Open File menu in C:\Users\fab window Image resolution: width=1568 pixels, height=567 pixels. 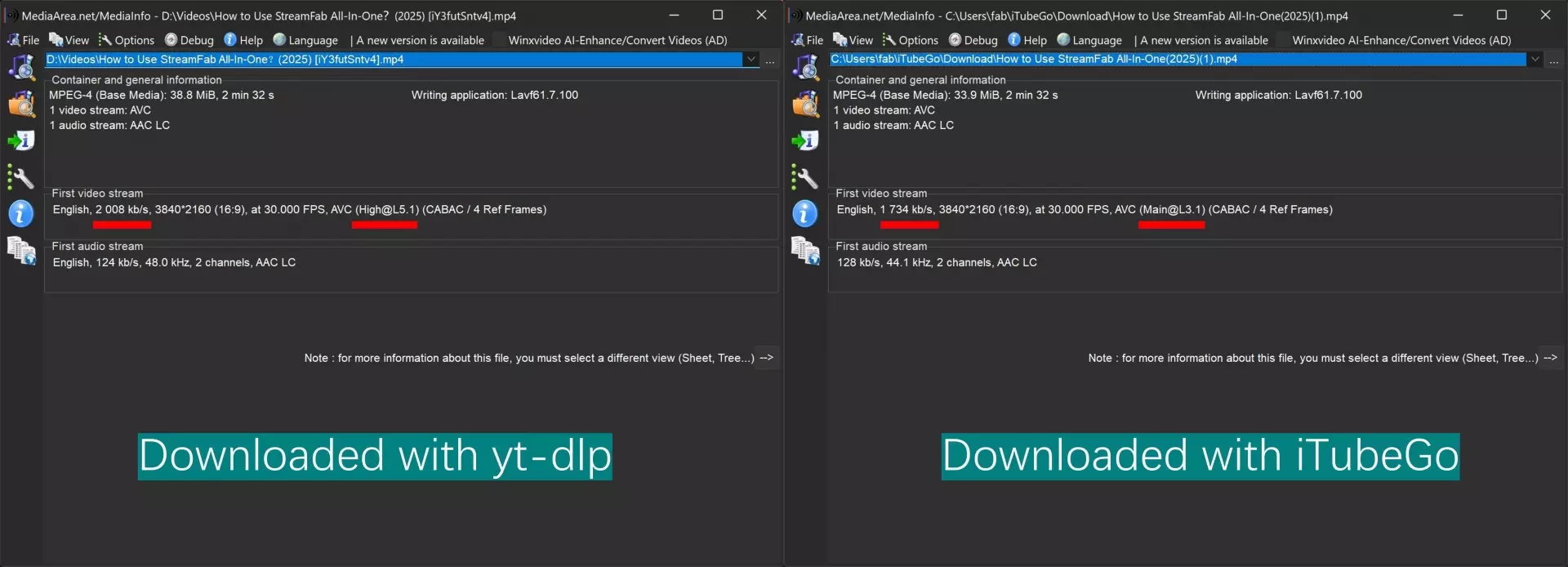click(x=808, y=40)
